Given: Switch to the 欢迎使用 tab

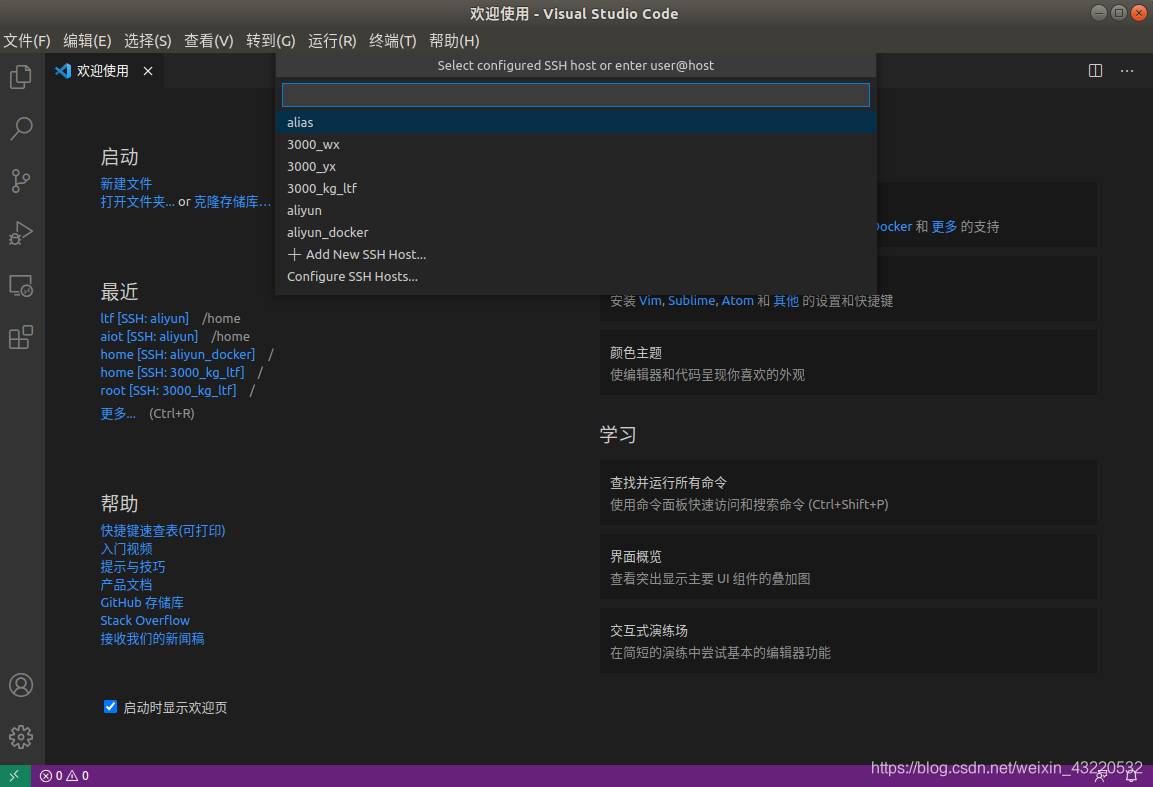Looking at the screenshot, I should (x=102, y=71).
